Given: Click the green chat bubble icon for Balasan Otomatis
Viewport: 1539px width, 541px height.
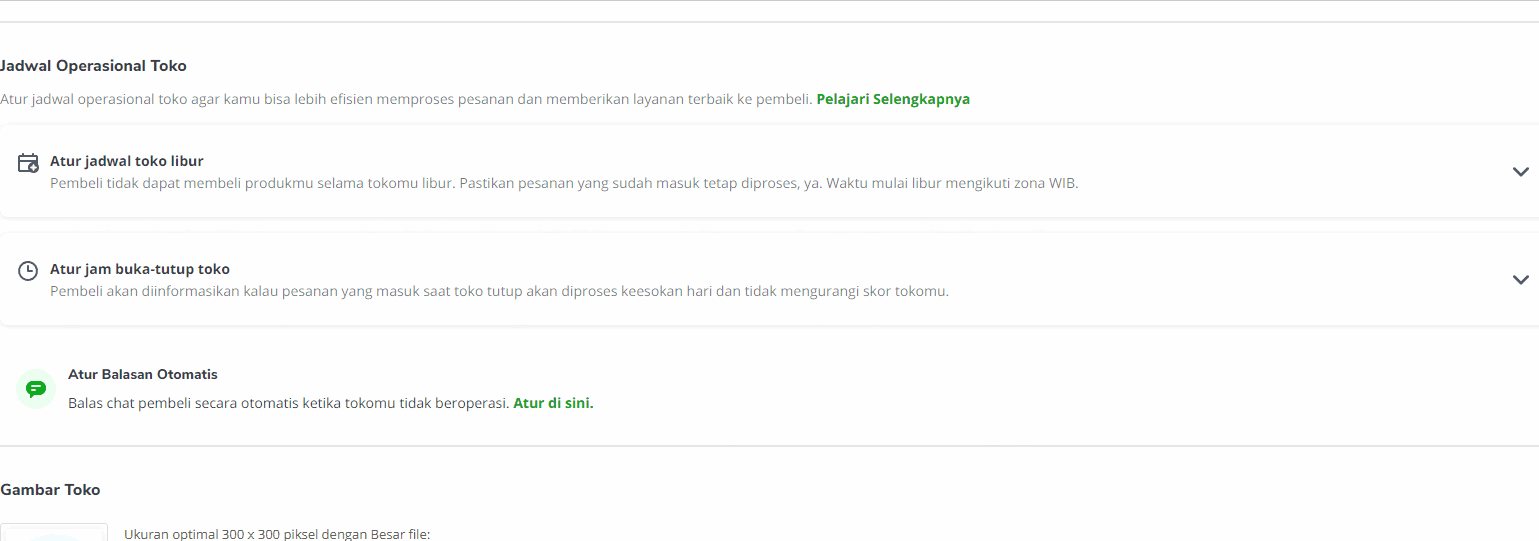Looking at the screenshot, I should (36, 389).
